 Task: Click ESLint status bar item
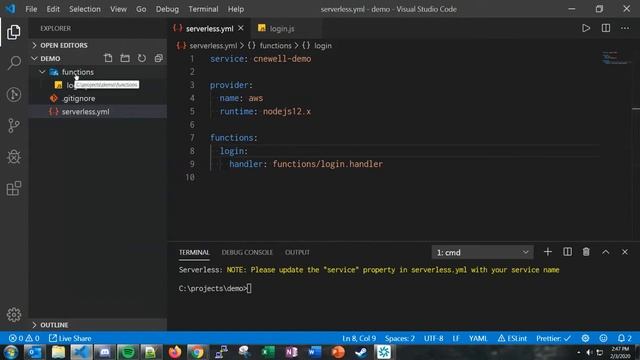(x=512, y=338)
